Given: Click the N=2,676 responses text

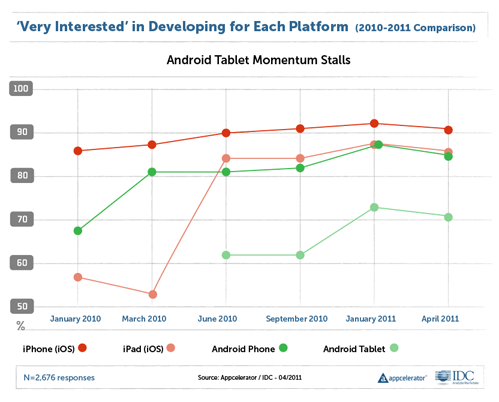Looking at the screenshot, I should [x=59, y=378].
